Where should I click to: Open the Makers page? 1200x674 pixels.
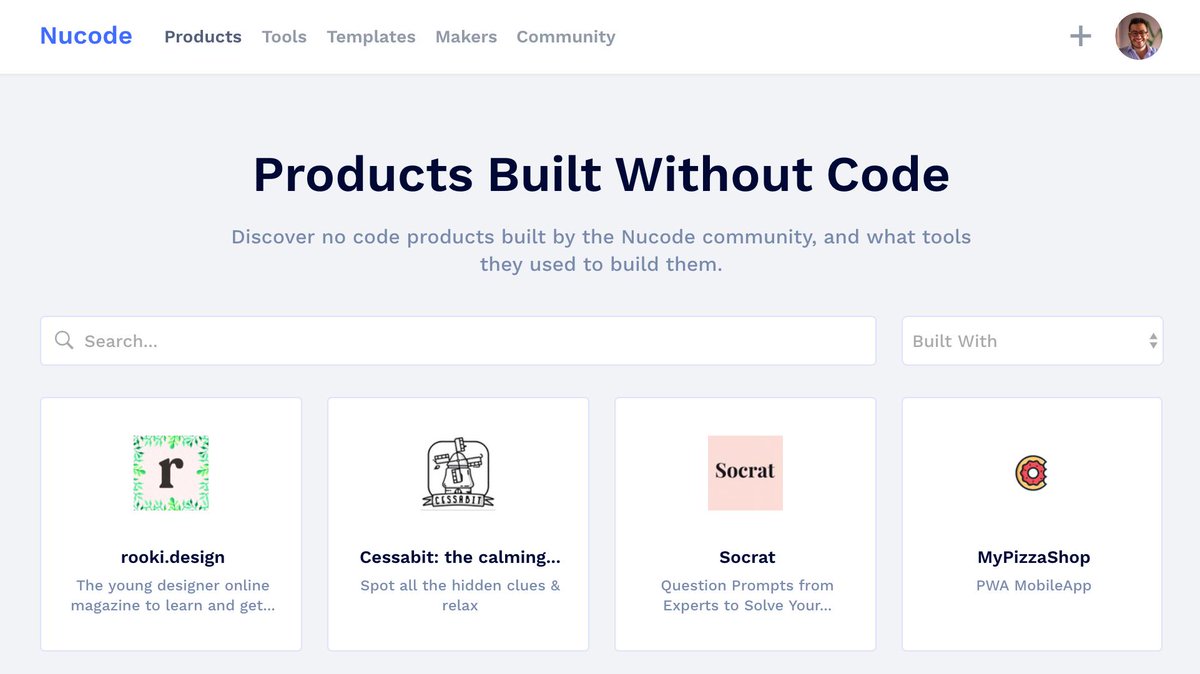tap(466, 37)
